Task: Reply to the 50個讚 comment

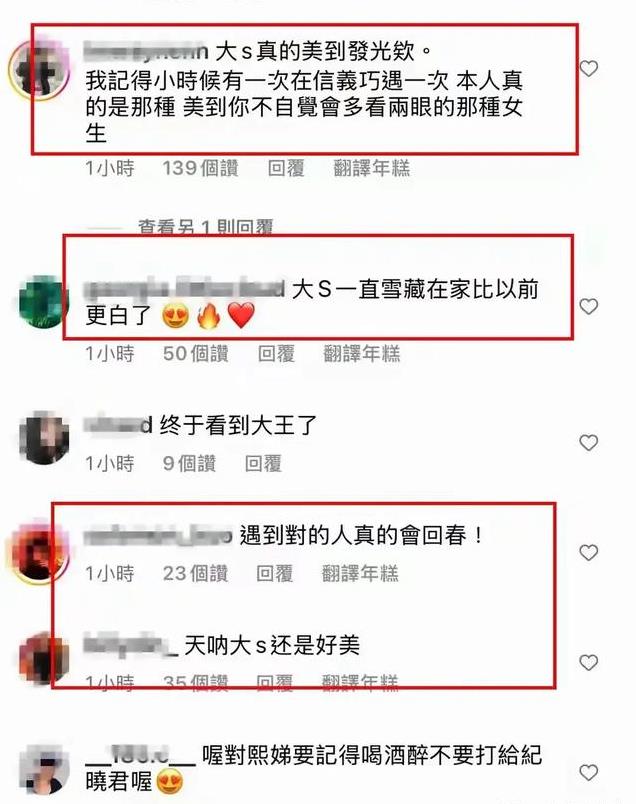Action: pos(276,354)
